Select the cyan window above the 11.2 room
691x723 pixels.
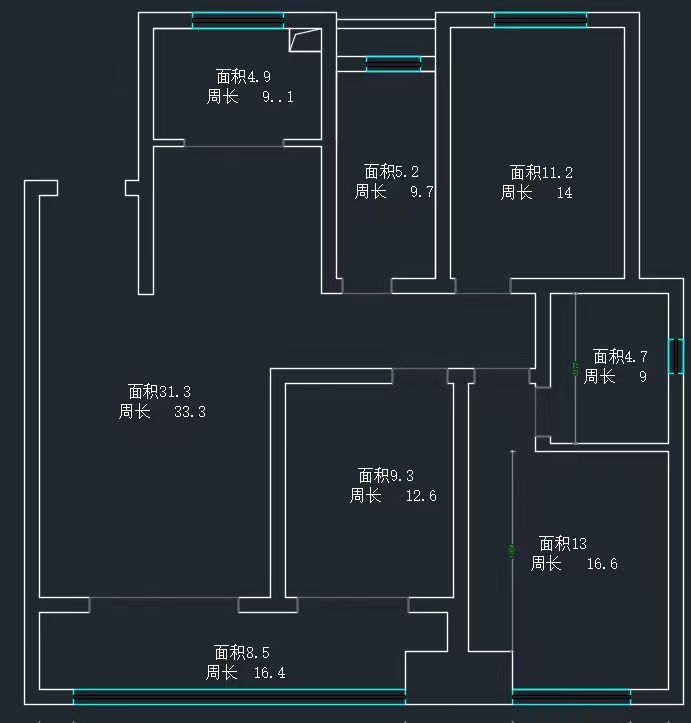pyautogui.click(x=540, y=20)
